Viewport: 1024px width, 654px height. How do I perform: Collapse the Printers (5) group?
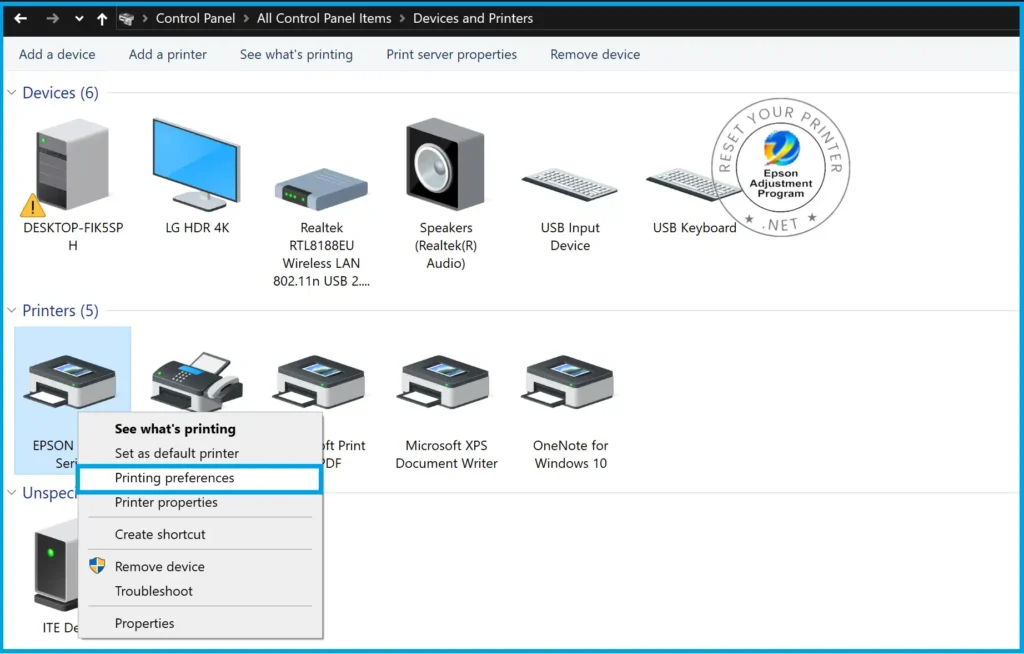pyautogui.click(x=12, y=310)
